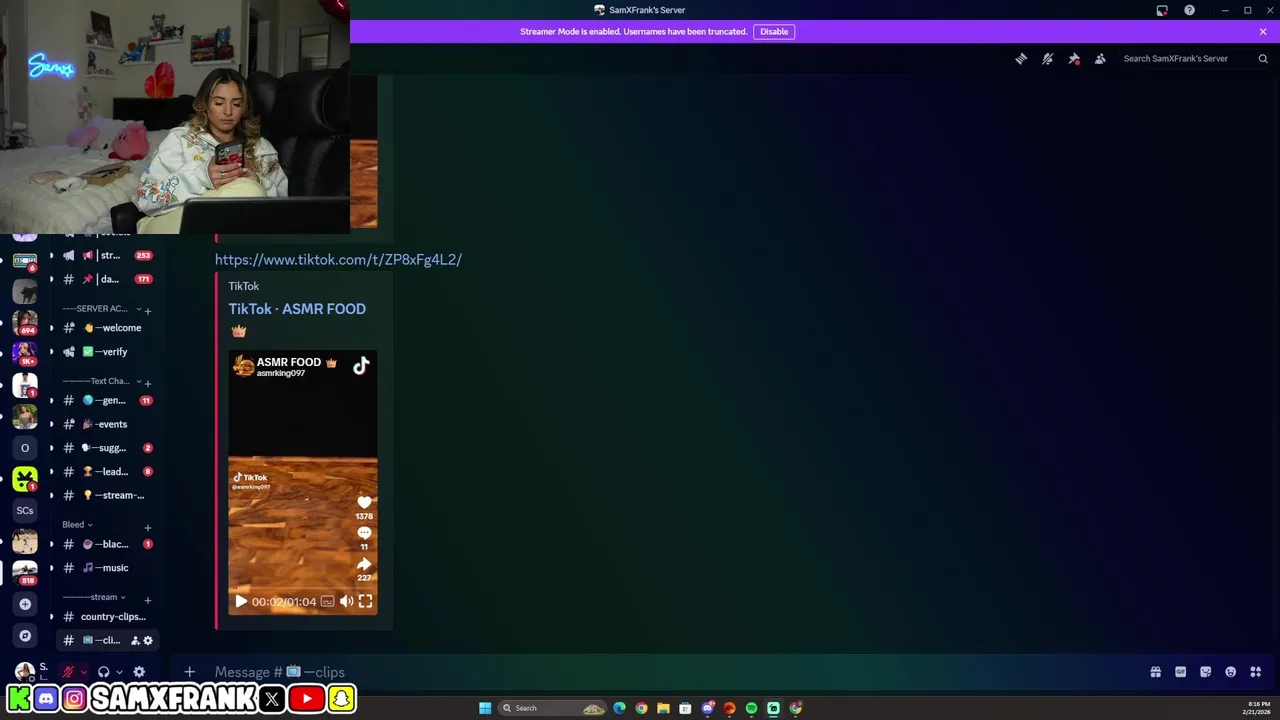Toggle fullscreen on TikTok video
The height and width of the screenshot is (720, 1280).
point(365,601)
